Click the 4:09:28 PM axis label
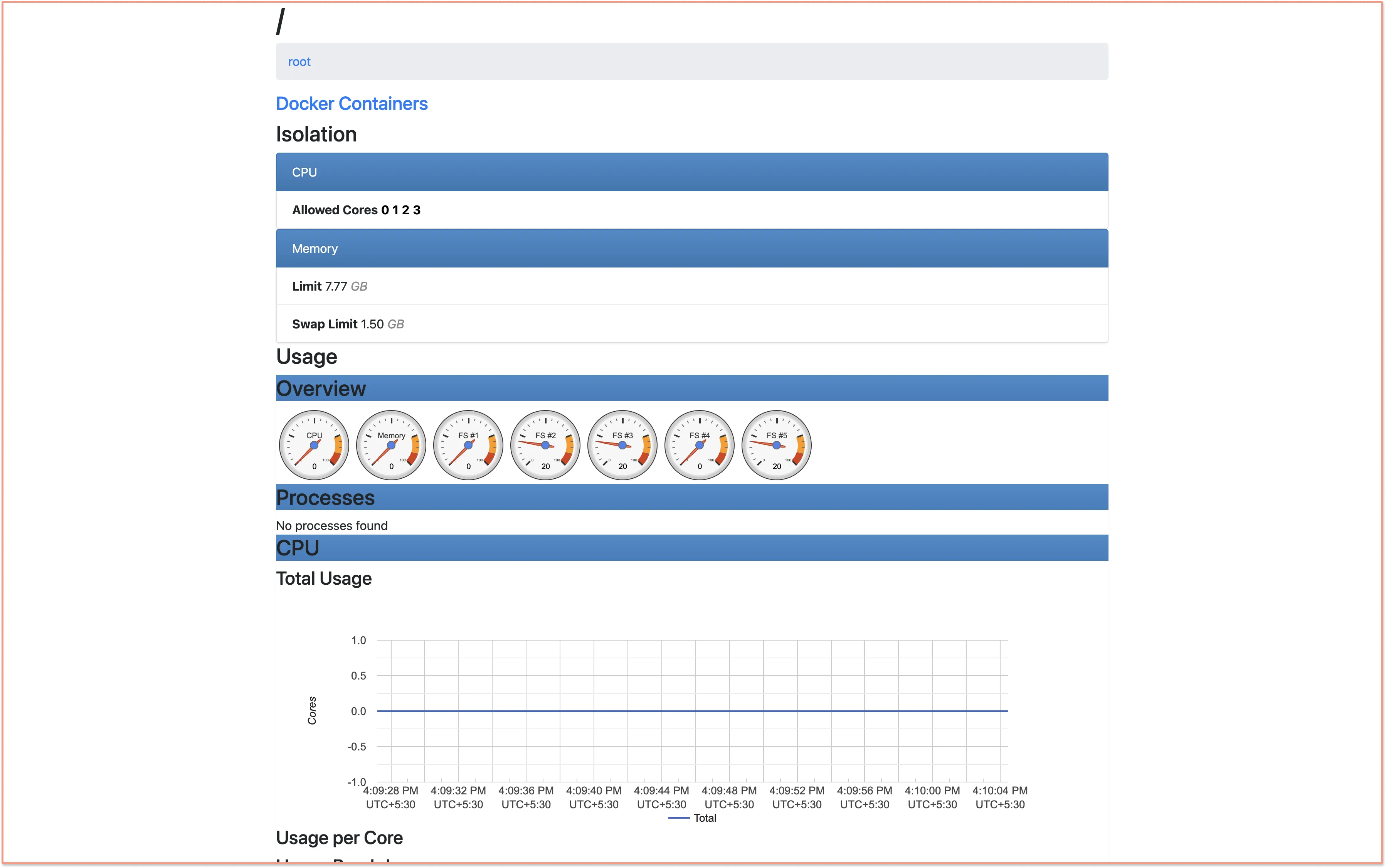Screen dimensions: 1386x868 (x=391, y=797)
